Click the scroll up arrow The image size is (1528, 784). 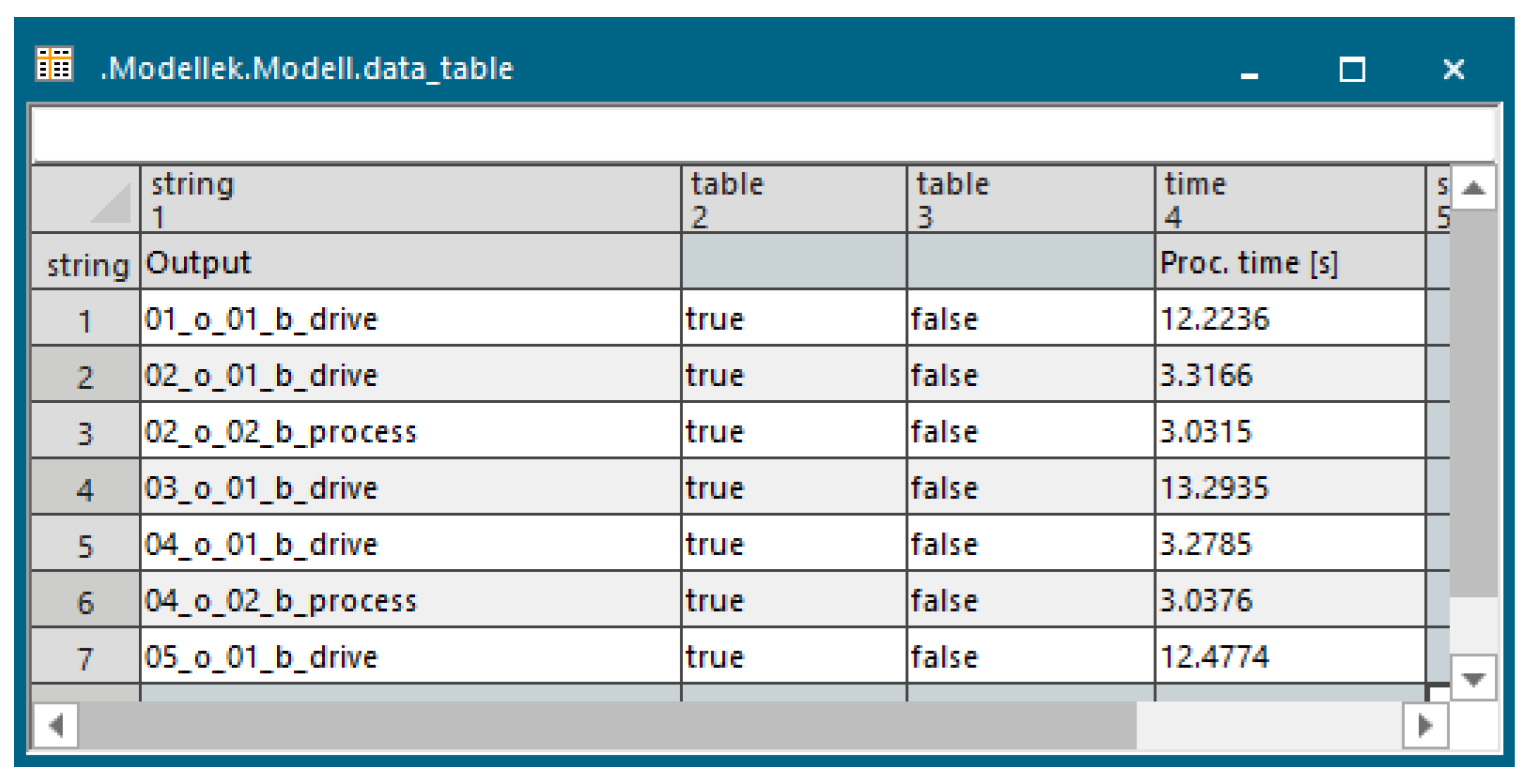[x=1473, y=188]
